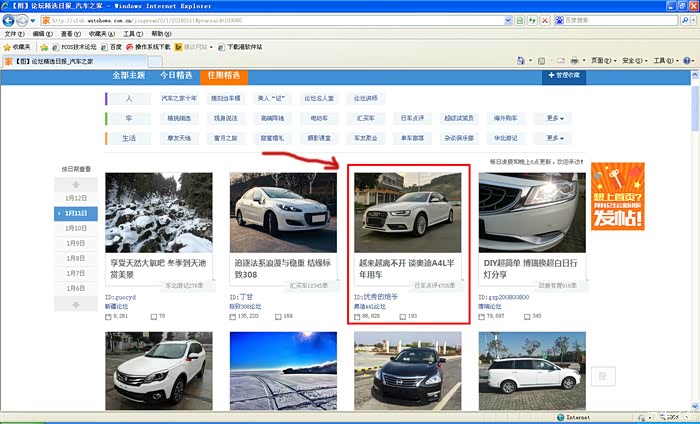Screen dimensions: 700x424
Task: Click the Baidu bookmark in favorites bar
Action: point(115,47)
